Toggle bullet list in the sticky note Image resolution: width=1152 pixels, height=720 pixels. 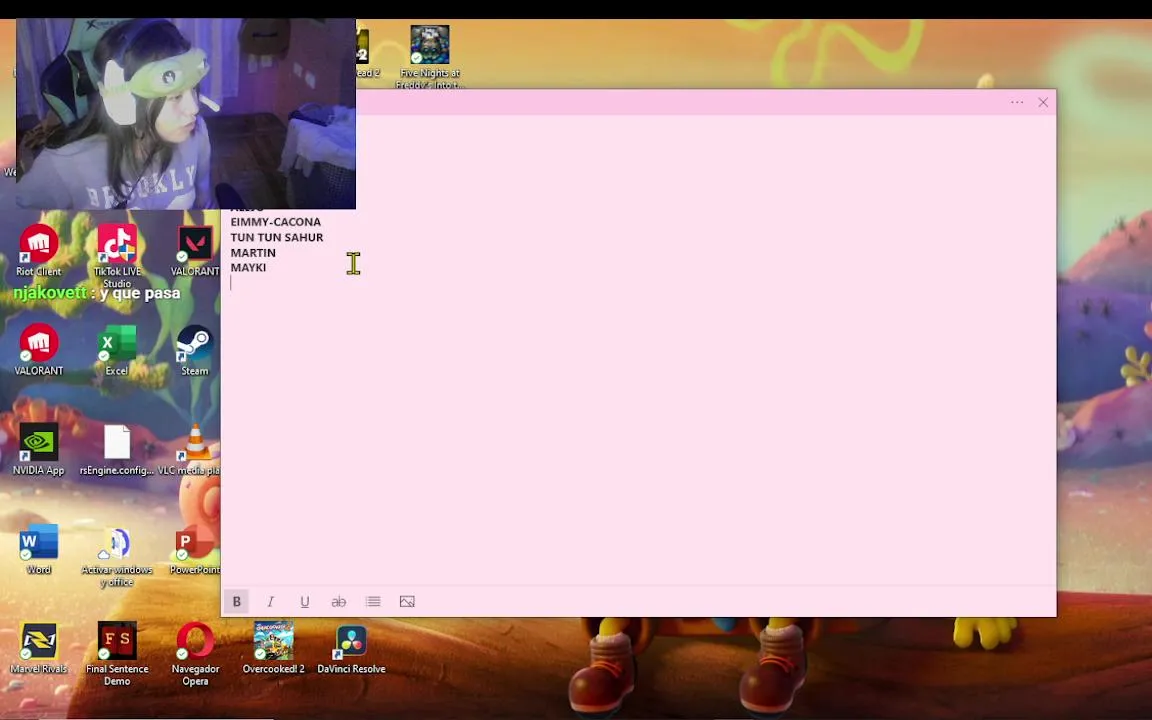coord(373,602)
